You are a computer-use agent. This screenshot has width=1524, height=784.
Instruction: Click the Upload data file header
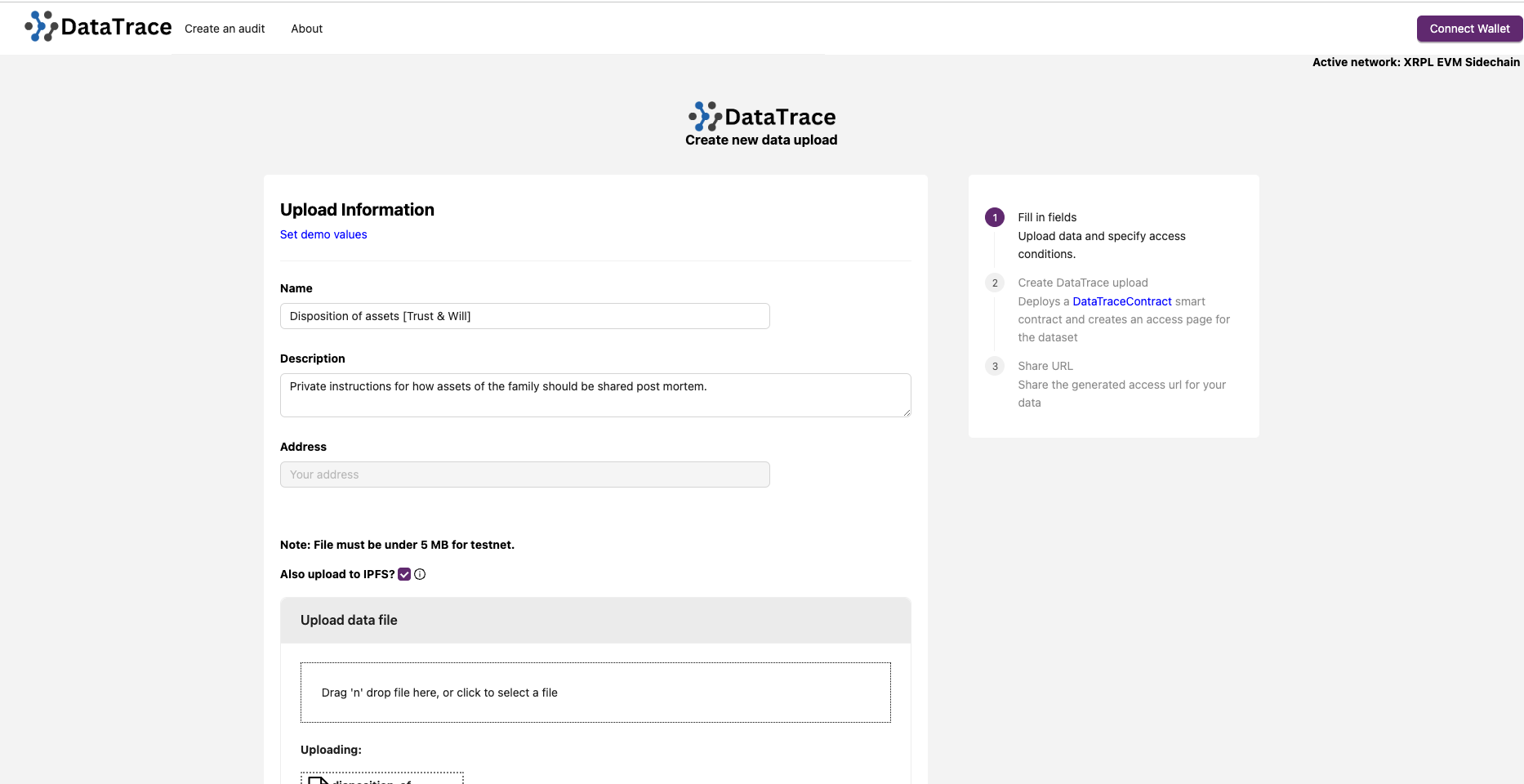[x=595, y=621]
